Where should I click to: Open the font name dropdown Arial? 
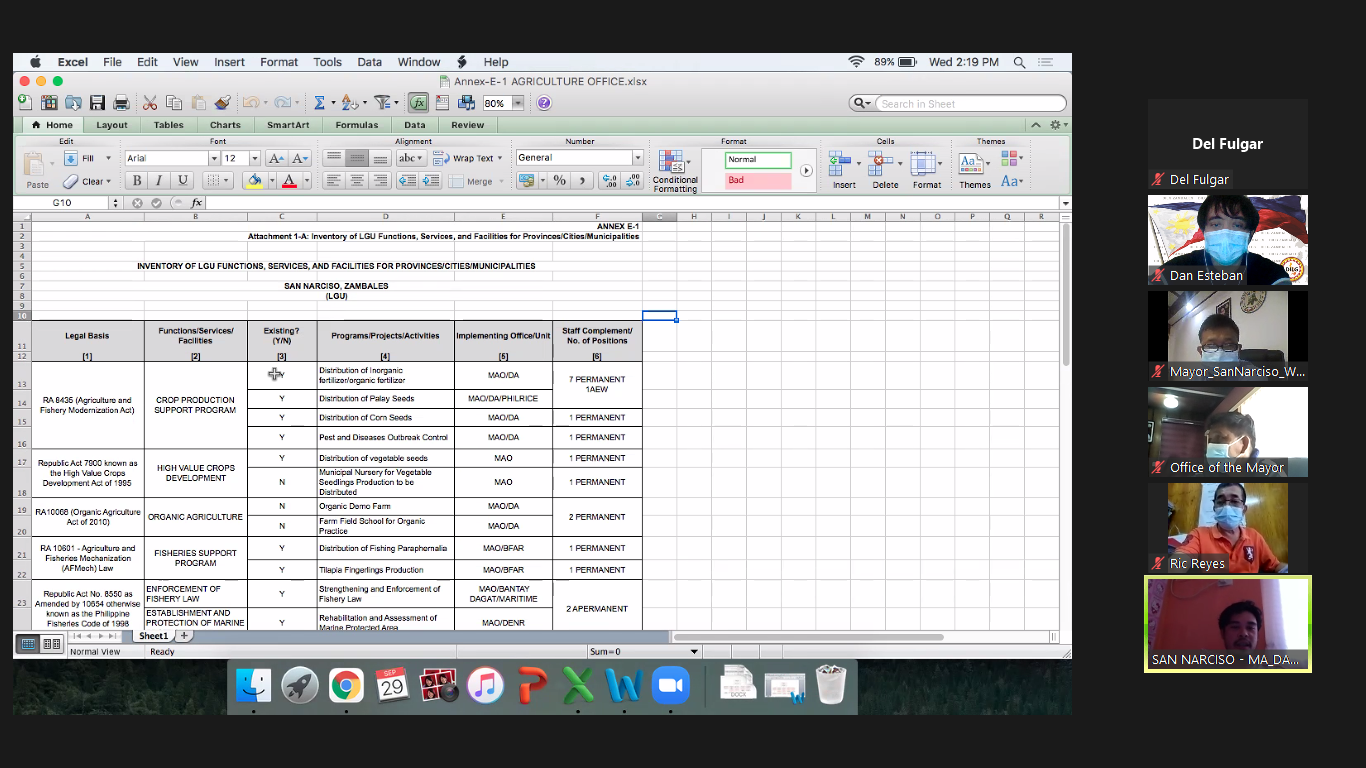pos(213,158)
